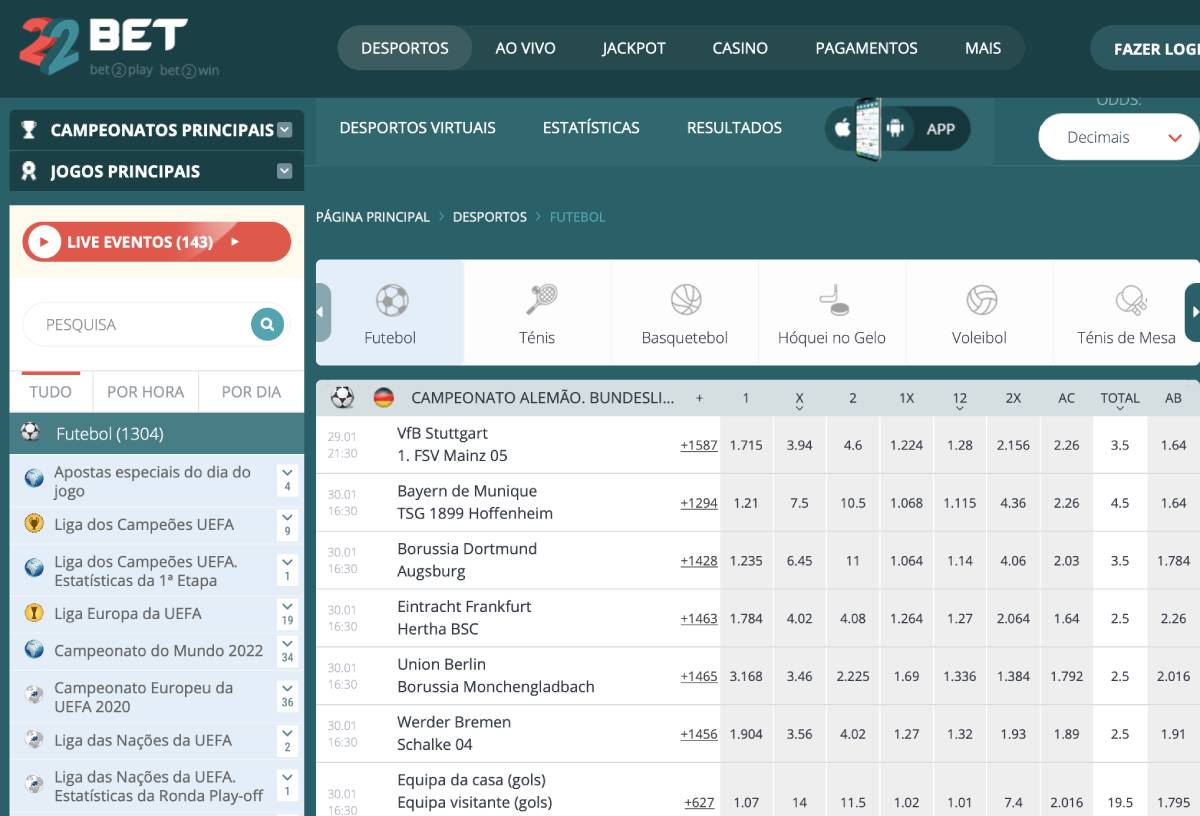Select the Futebol sport icon
Viewport: 1200px width, 816px height.
pyautogui.click(x=391, y=300)
